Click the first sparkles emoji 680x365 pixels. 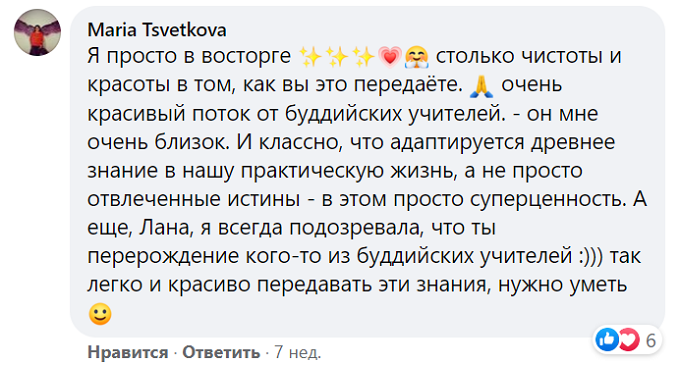coord(311,57)
